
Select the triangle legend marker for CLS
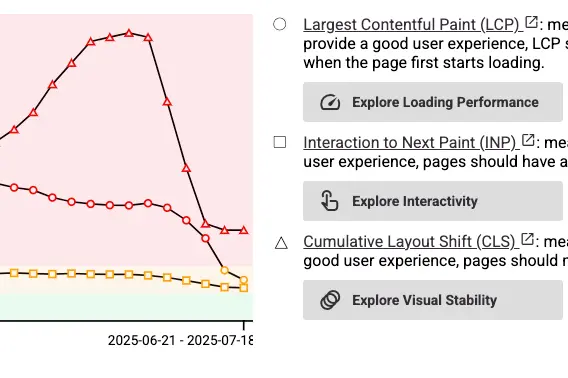[281, 243]
